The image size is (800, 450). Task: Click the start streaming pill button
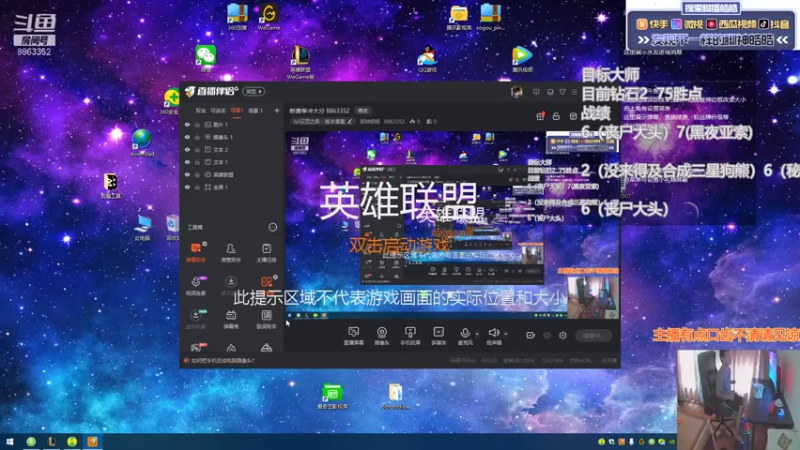point(593,335)
